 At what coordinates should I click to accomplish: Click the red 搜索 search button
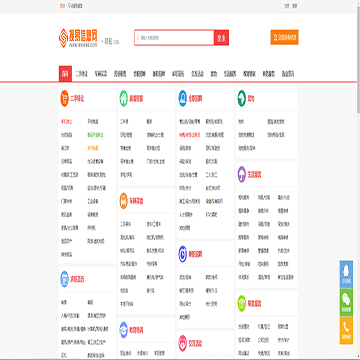click(x=221, y=38)
